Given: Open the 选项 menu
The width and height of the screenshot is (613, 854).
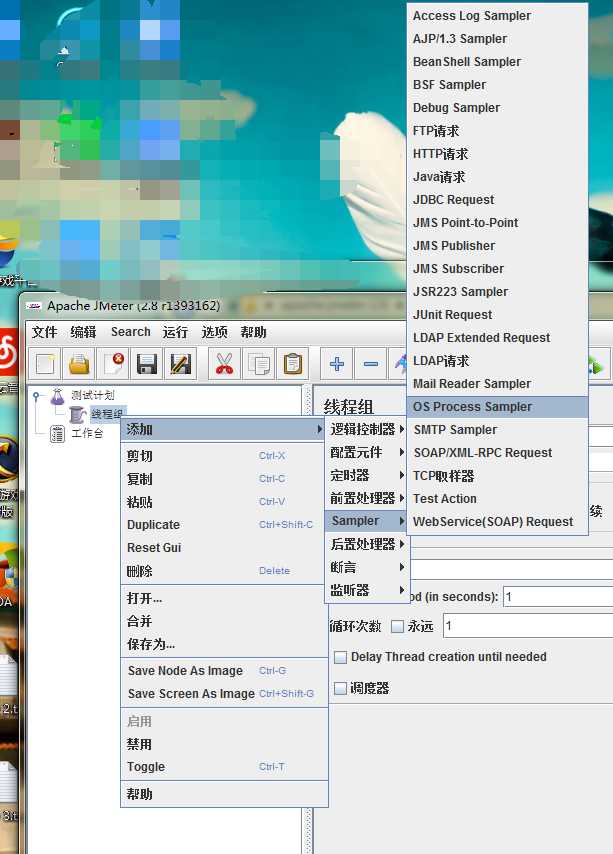Looking at the screenshot, I should click(214, 332).
